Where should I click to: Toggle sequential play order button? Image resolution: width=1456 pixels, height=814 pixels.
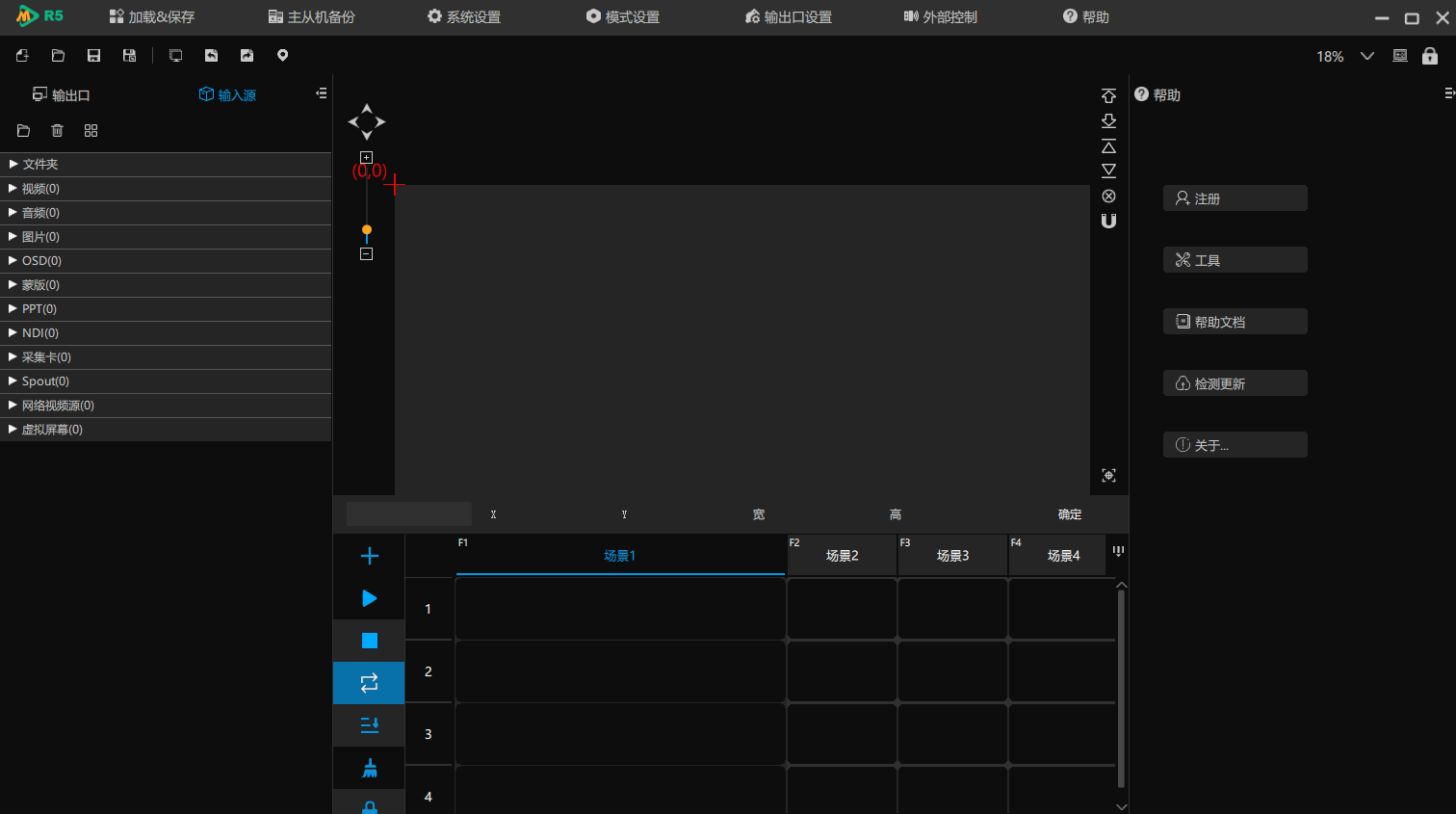point(369,725)
